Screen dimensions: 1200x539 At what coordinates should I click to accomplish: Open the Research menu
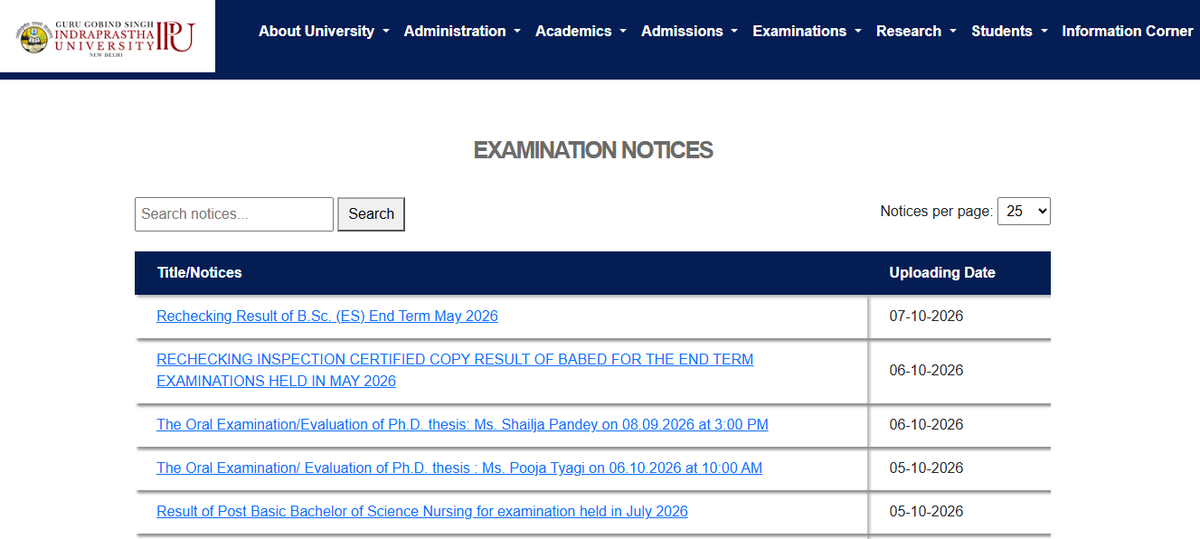coord(916,31)
